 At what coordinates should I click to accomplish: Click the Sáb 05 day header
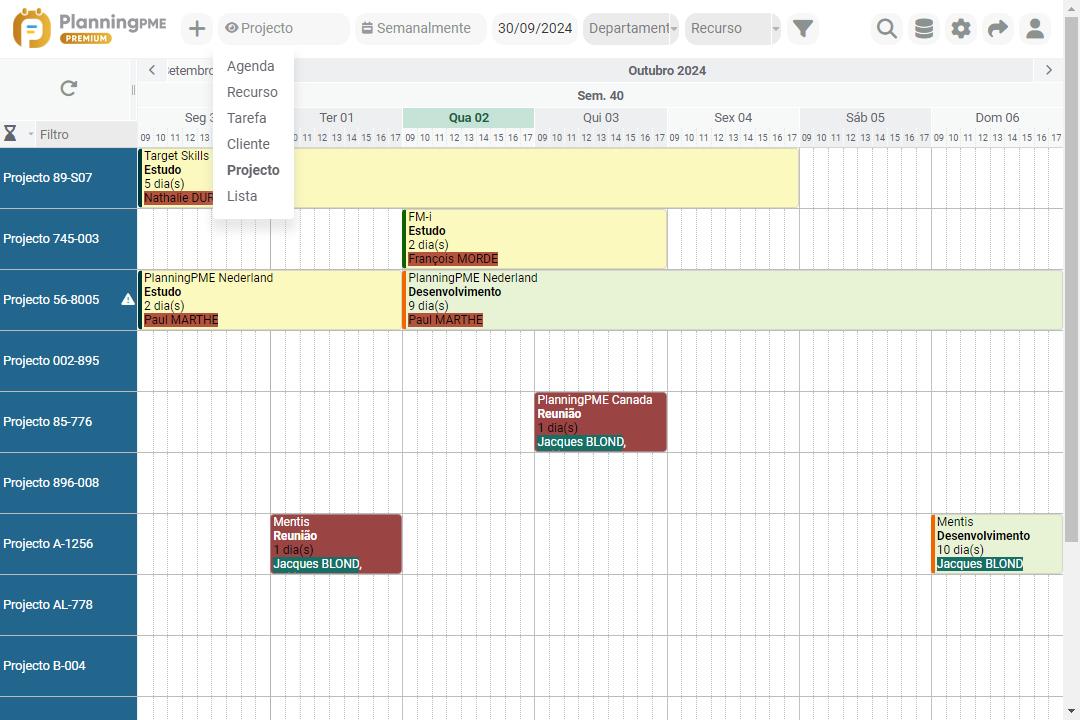[x=865, y=118]
